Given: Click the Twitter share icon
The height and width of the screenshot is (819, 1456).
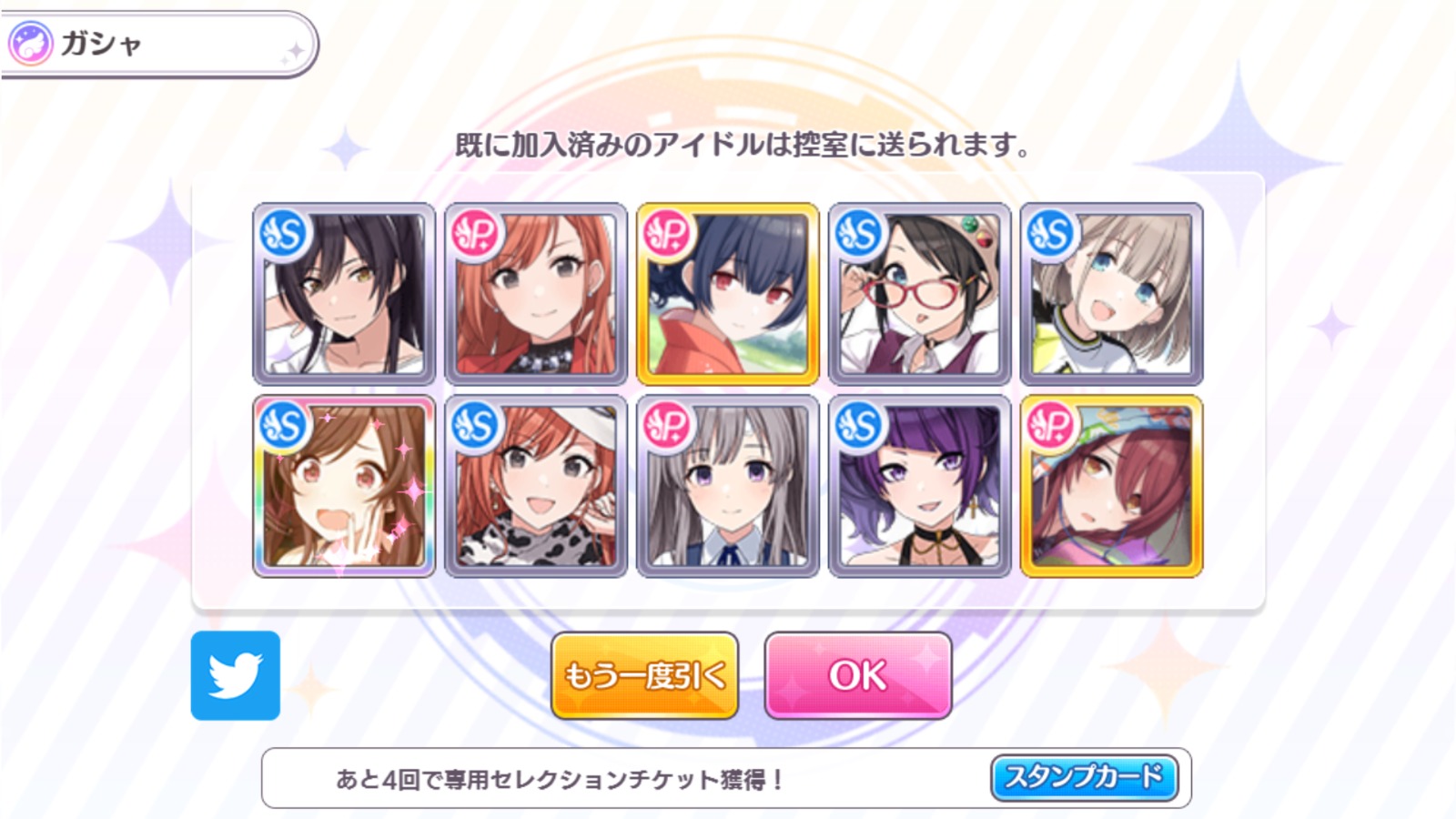Looking at the screenshot, I should [236, 675].
